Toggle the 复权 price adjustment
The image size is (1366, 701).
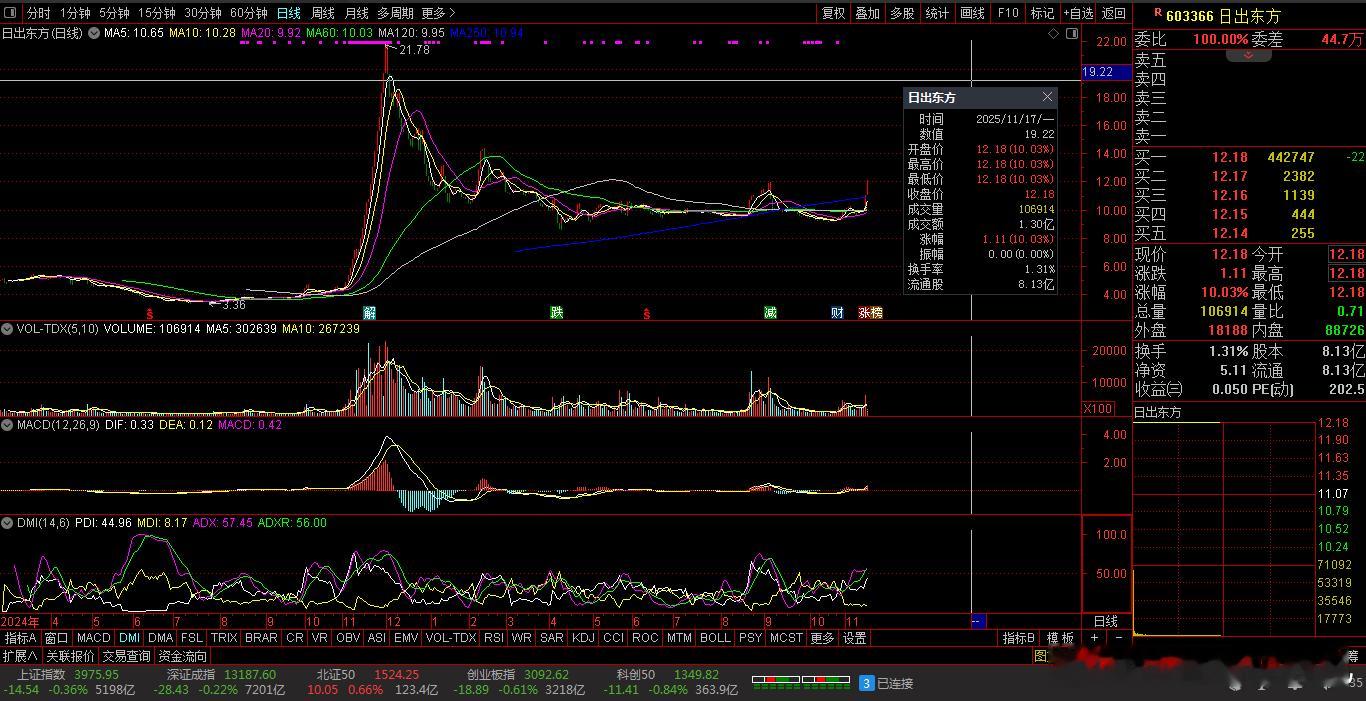(x=833, y=13)
